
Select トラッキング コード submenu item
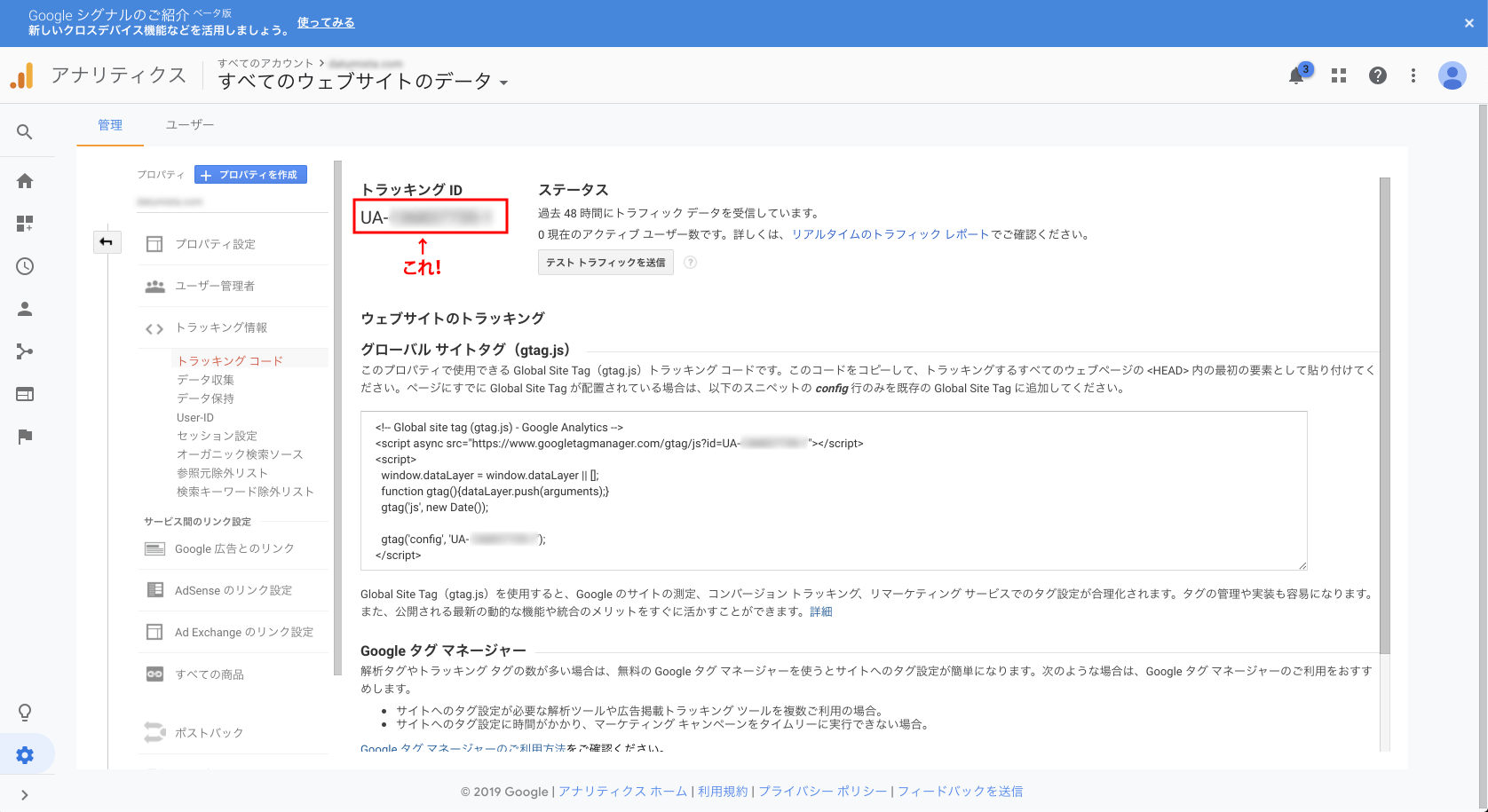230,360
